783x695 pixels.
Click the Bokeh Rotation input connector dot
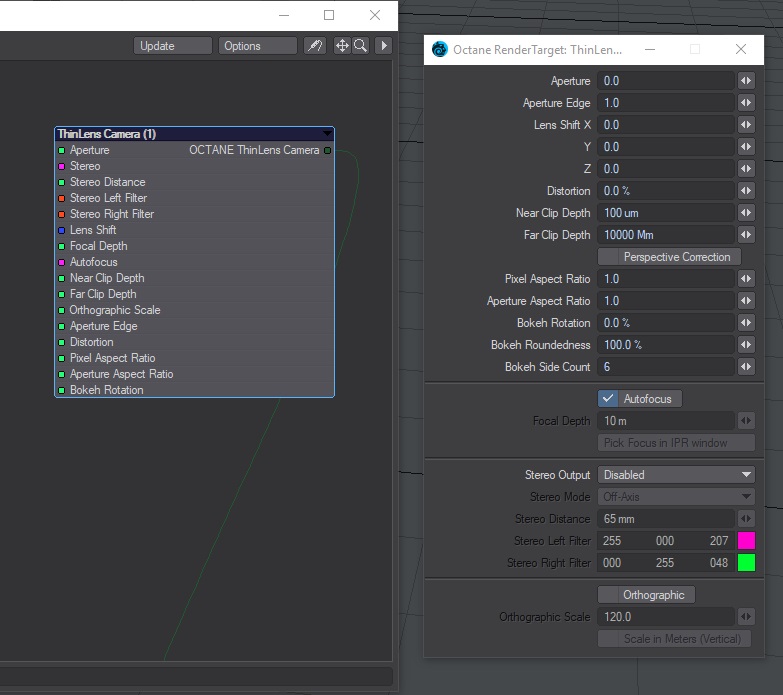pyautogui.click(x=61, y=390)
